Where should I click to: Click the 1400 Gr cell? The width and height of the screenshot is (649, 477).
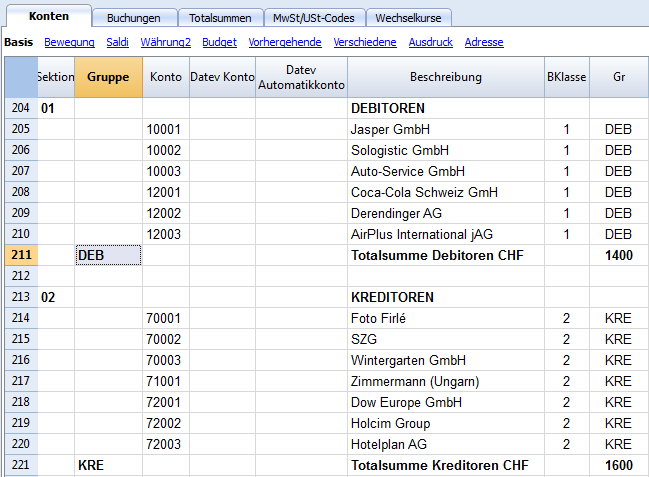tap(619, 255)
